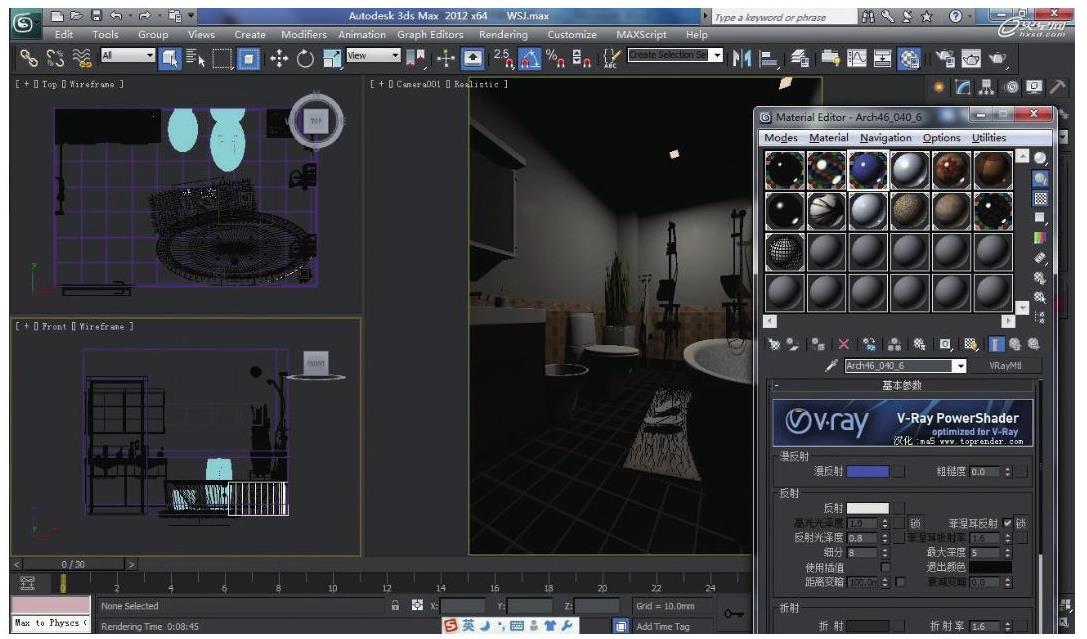The image size is (1087, 639).
Task: Click the black 退出颜色 color swatch
Action: (x=990, y=568)
